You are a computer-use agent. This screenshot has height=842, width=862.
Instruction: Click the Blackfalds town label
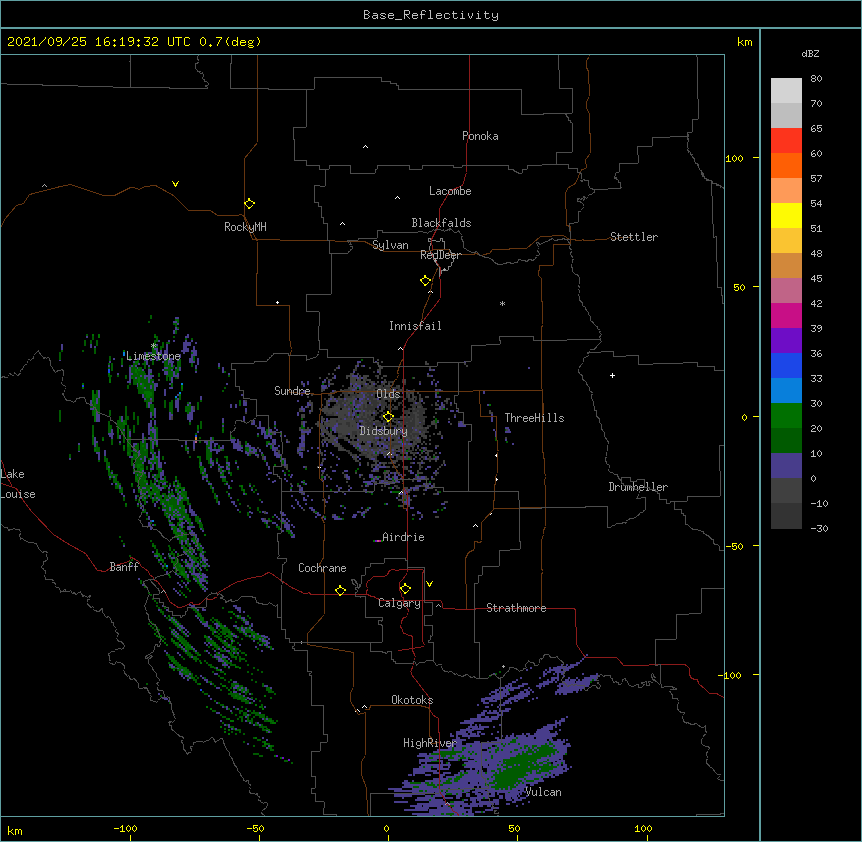(x=441, y=223)
